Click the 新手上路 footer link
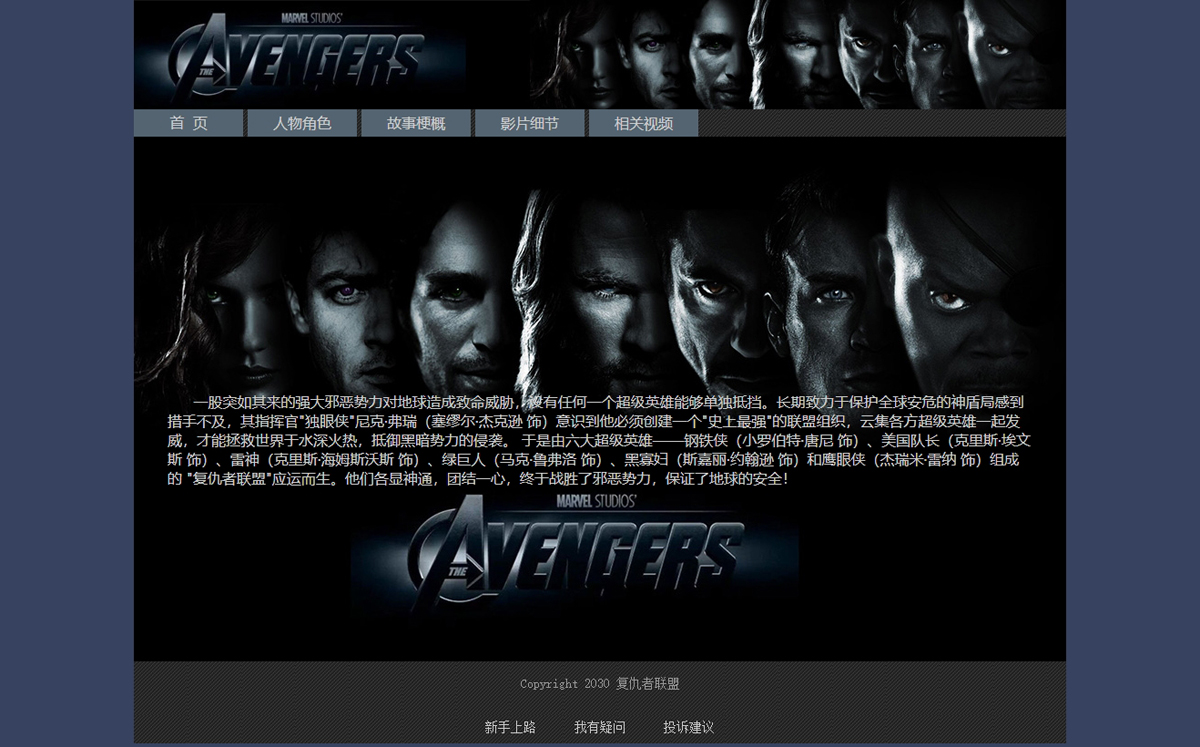The image size is (1200, 747). 510,727
